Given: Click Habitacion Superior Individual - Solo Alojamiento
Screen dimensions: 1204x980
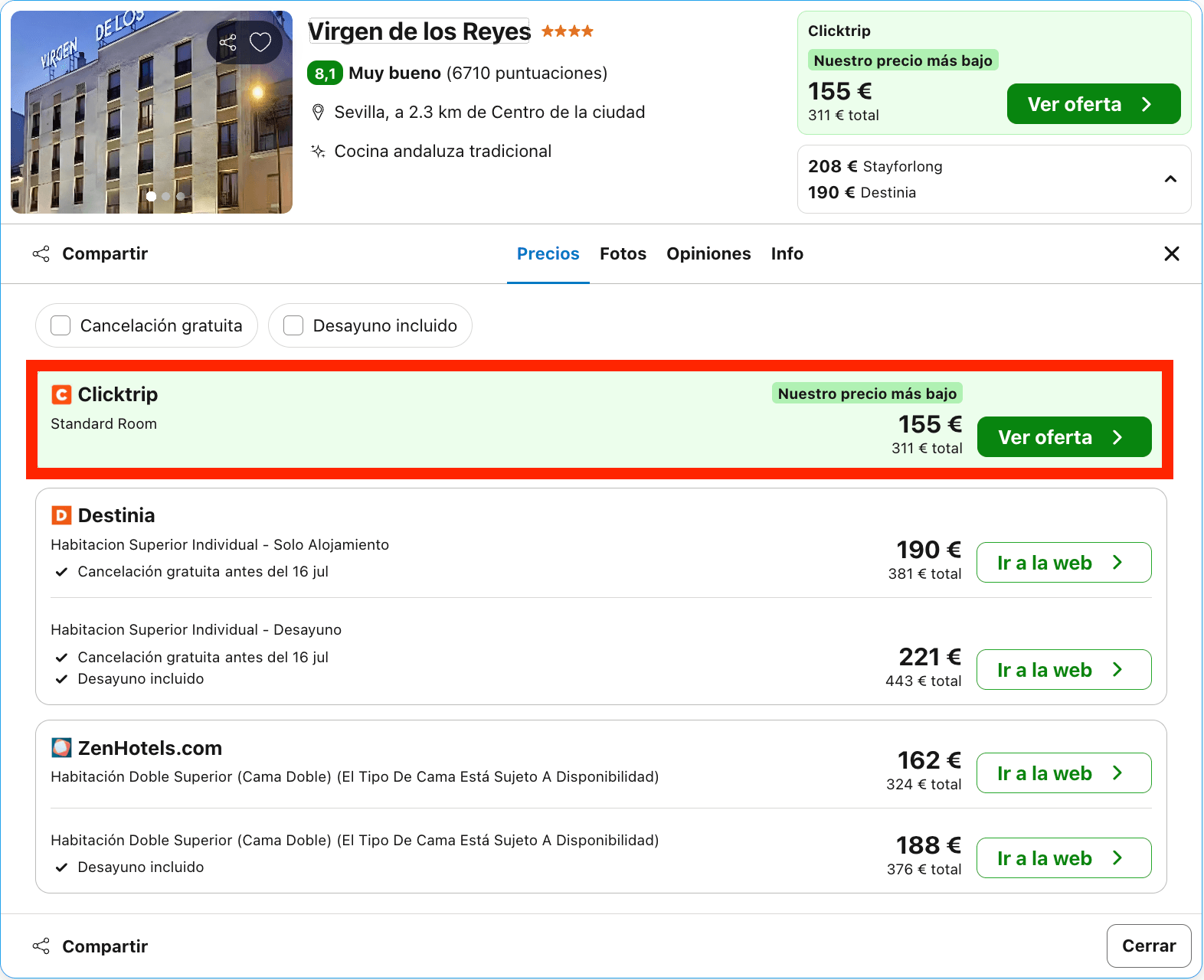Looking at the screenshot, I should tap(220, 545).
